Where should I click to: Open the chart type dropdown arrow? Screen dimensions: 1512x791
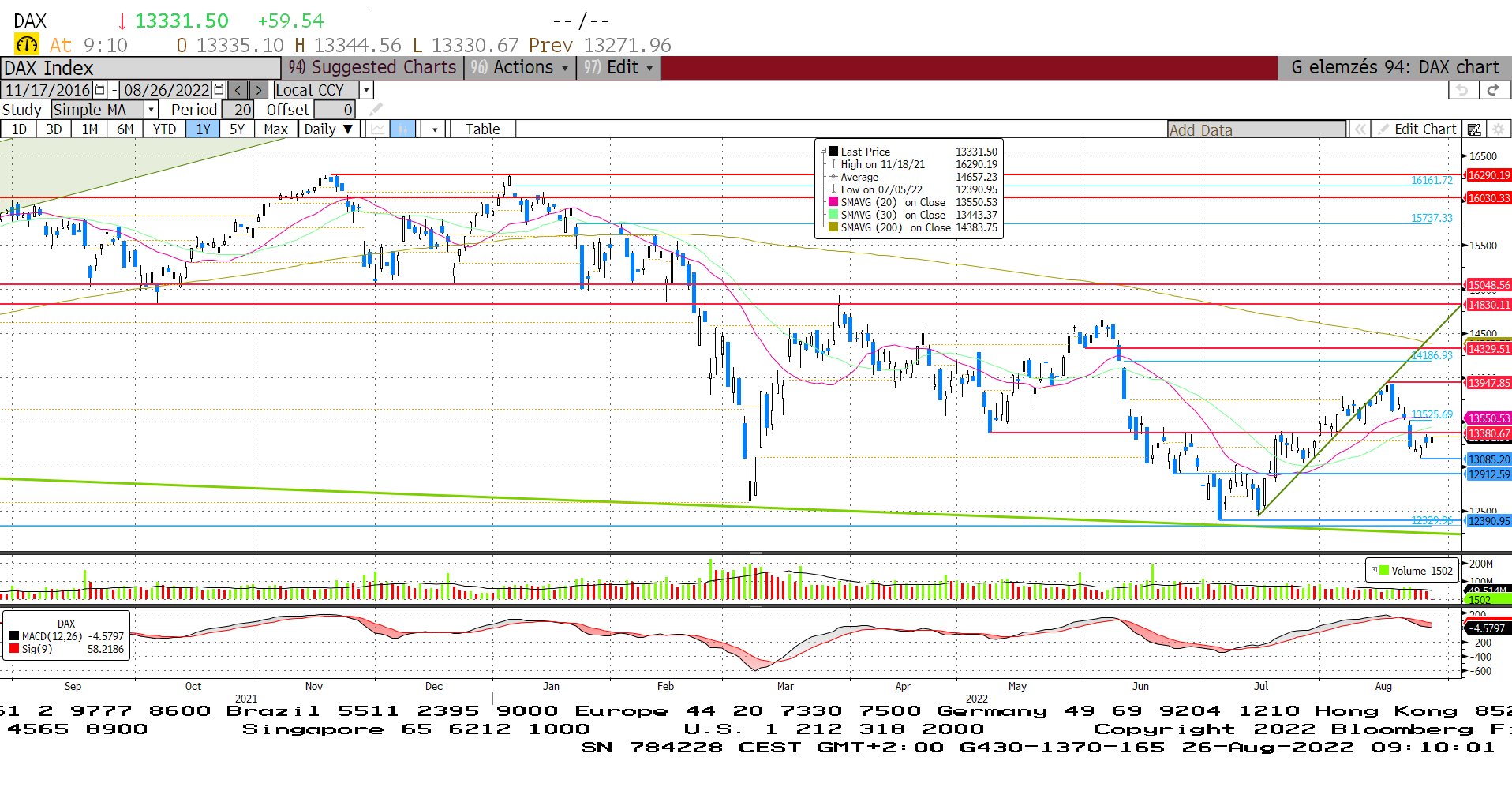(435, 129)
